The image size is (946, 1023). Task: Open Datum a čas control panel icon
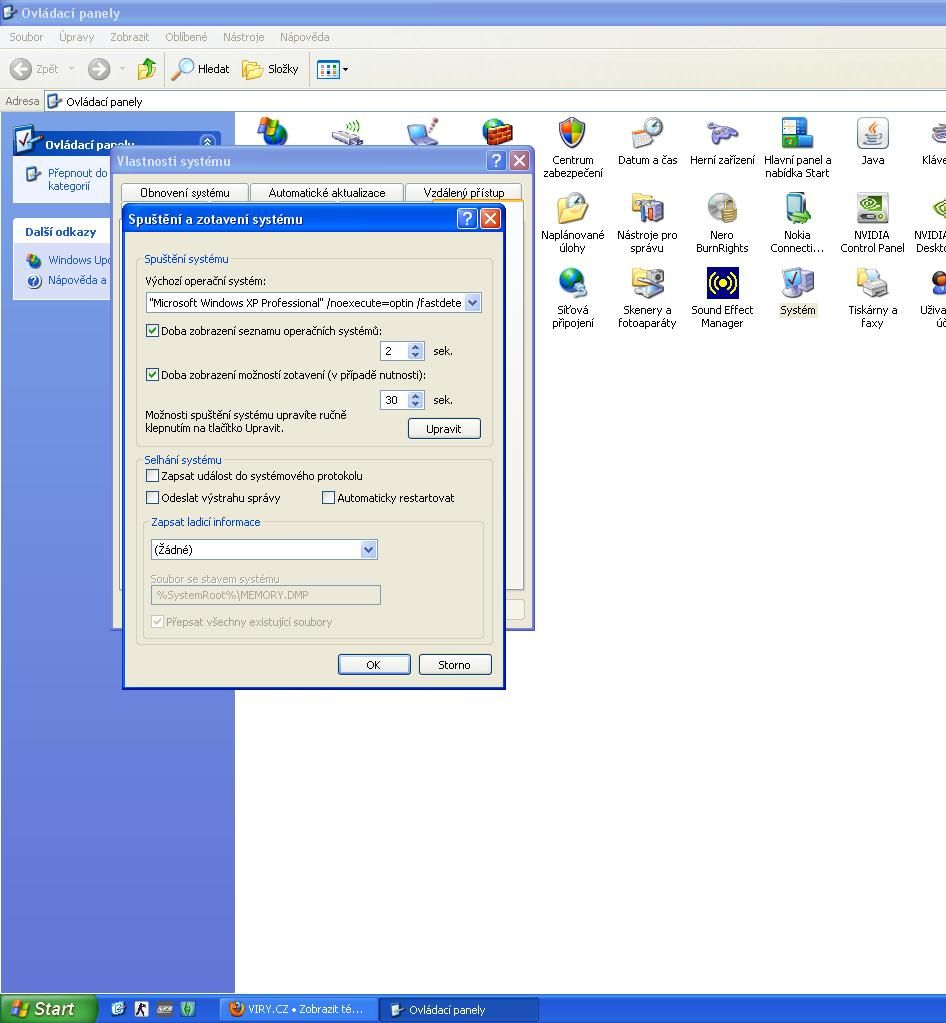(x=647, y=134)
